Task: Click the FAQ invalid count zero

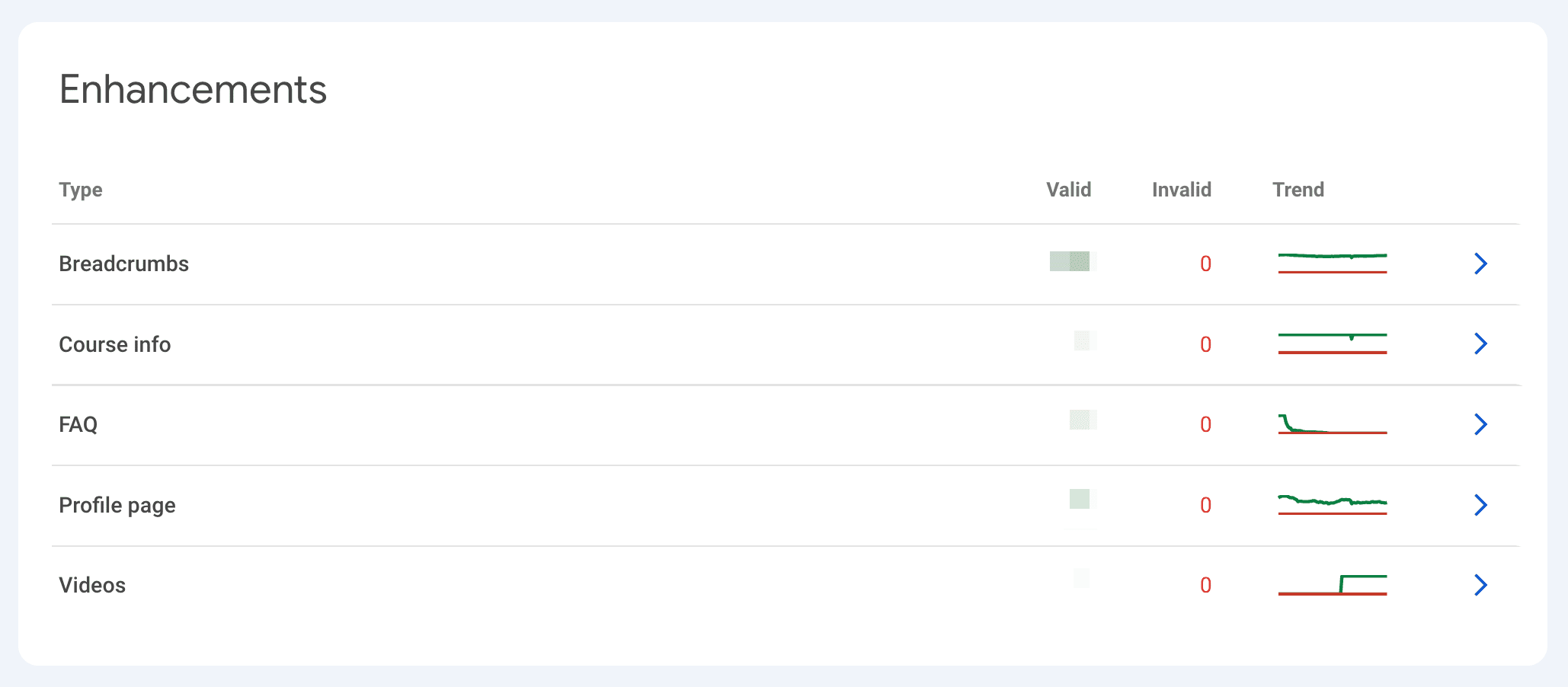Action: 1205,424
